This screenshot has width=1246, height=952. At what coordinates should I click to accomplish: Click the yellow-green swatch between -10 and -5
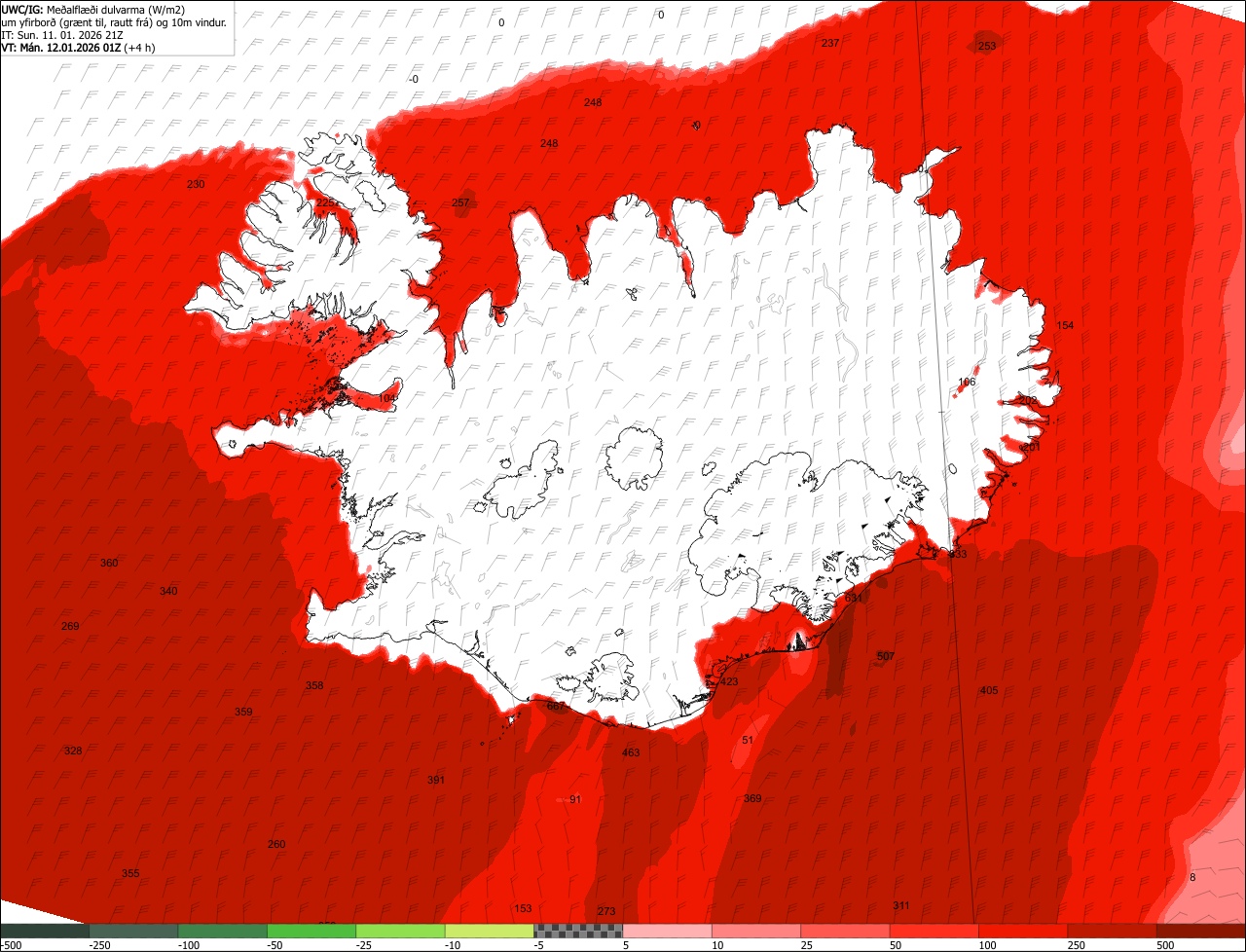coord(490,932)
